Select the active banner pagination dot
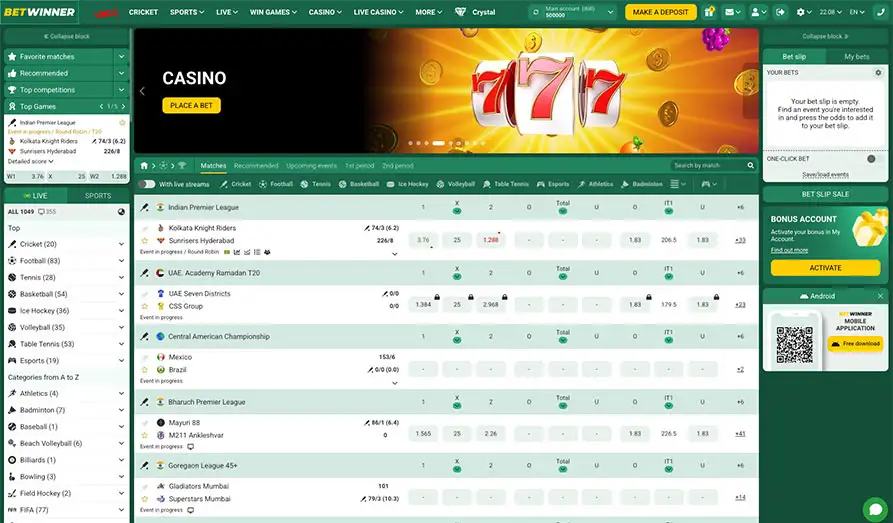Image resolution: width=893 pixels, height=523 pixels. coord(439,143)
